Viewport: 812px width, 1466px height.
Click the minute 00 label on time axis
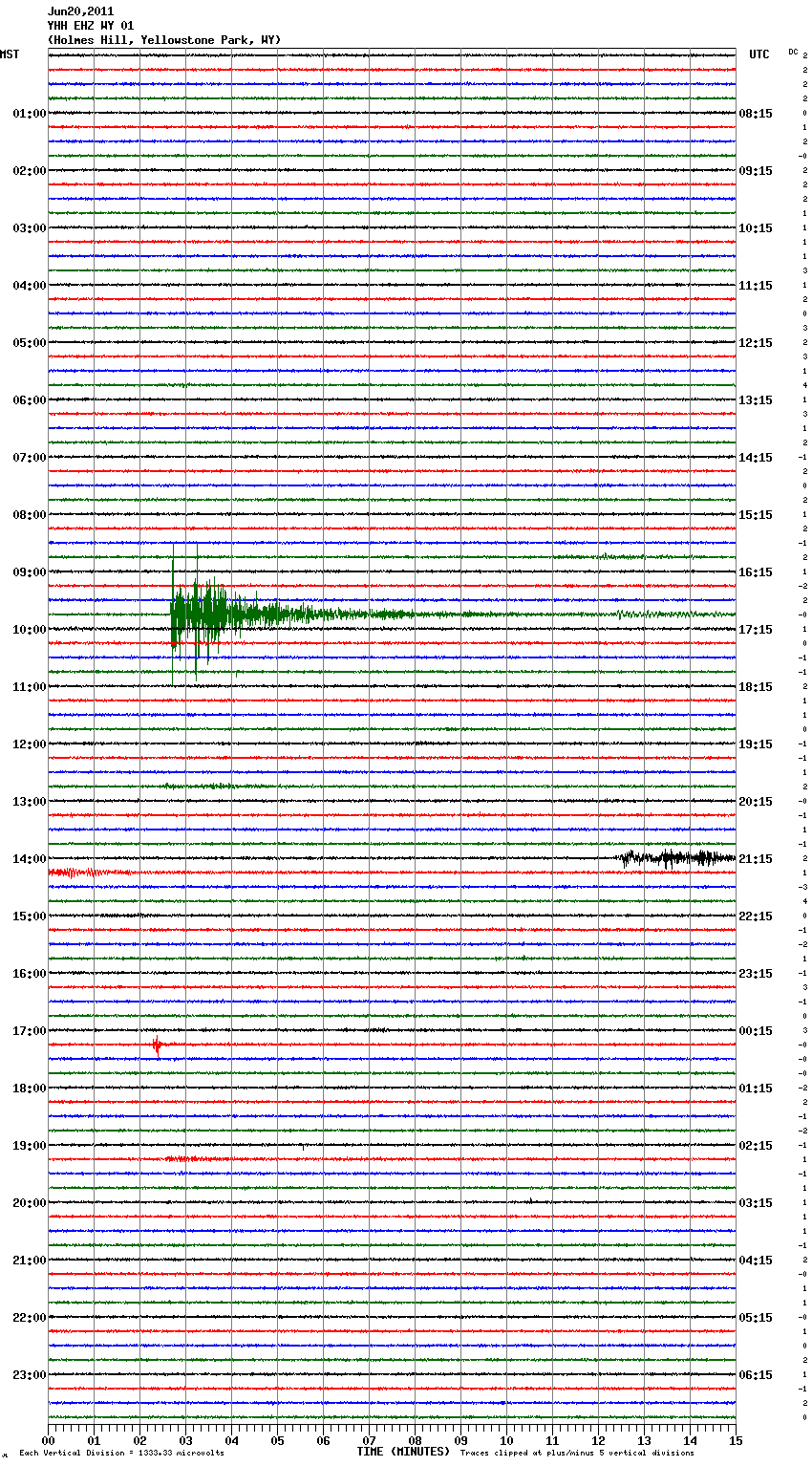coord(48,1440)
